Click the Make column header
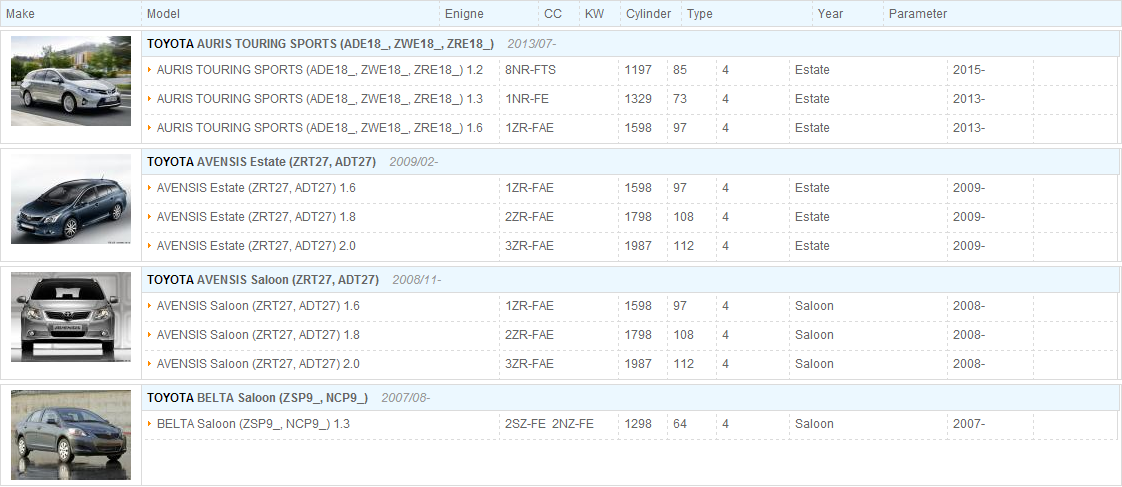1122x487 pixels. tap(20, 14)
